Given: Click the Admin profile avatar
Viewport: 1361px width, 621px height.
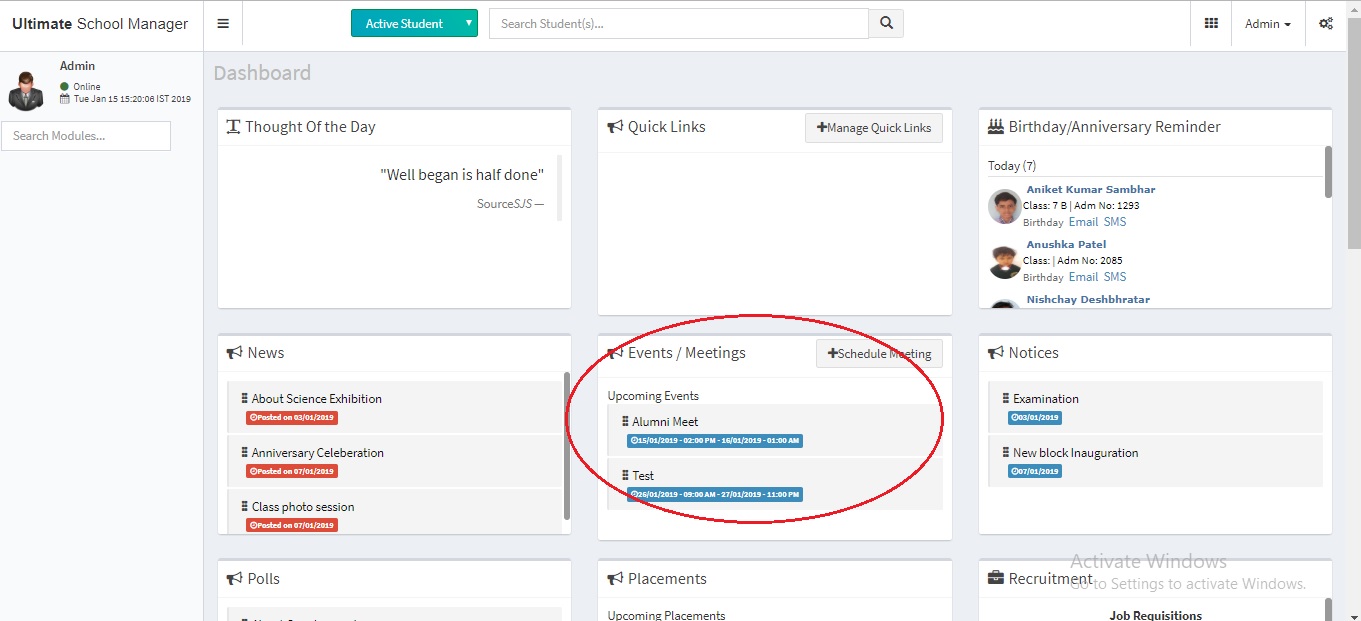Looking at the screenshot, I should (x=25, y=90).
